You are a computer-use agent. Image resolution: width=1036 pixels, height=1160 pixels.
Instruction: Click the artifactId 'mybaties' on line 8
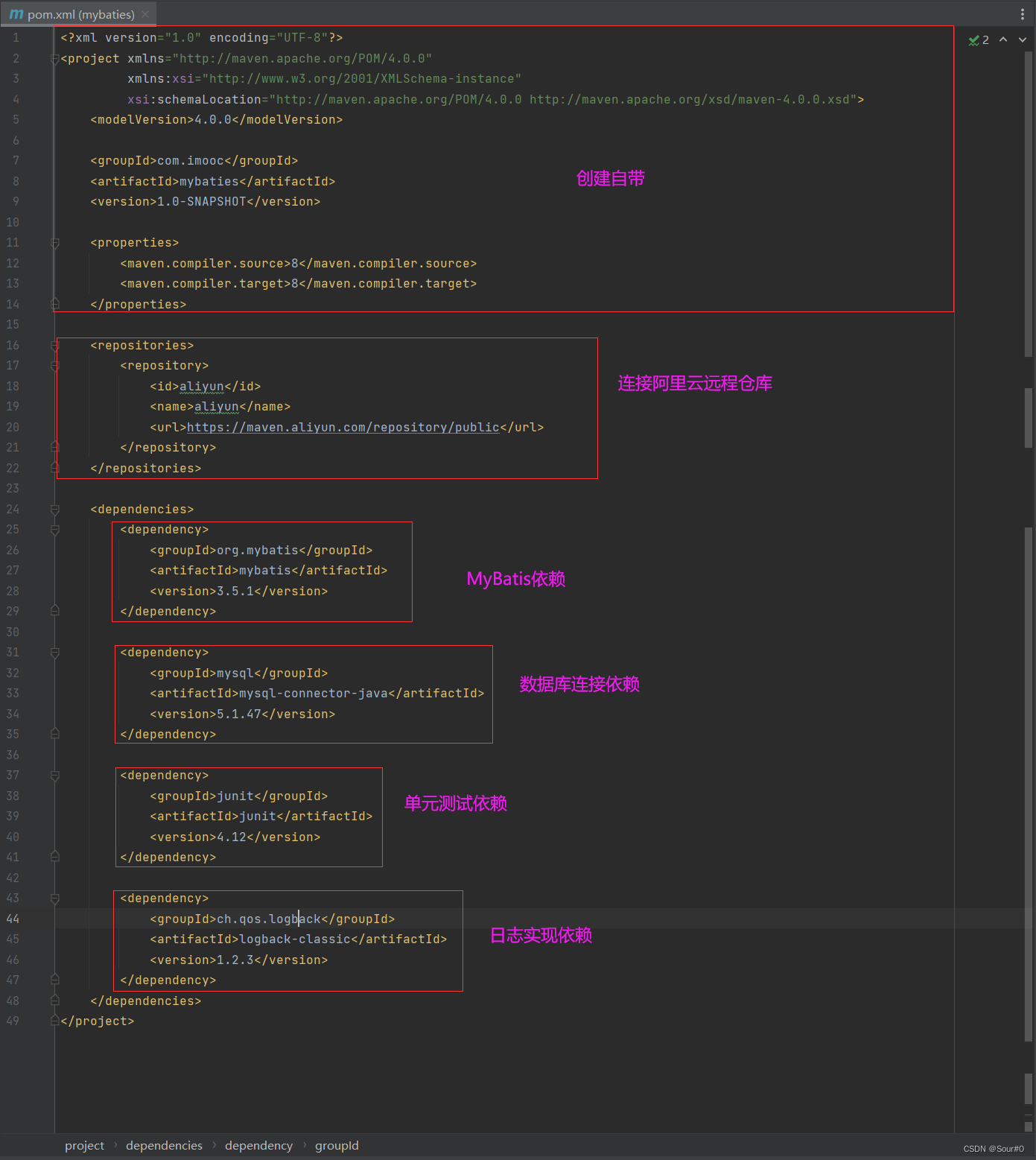209,182
